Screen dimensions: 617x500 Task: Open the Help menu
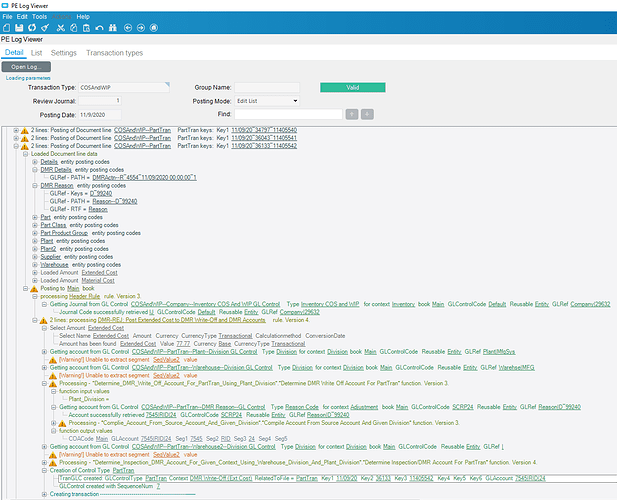[83, 17]
